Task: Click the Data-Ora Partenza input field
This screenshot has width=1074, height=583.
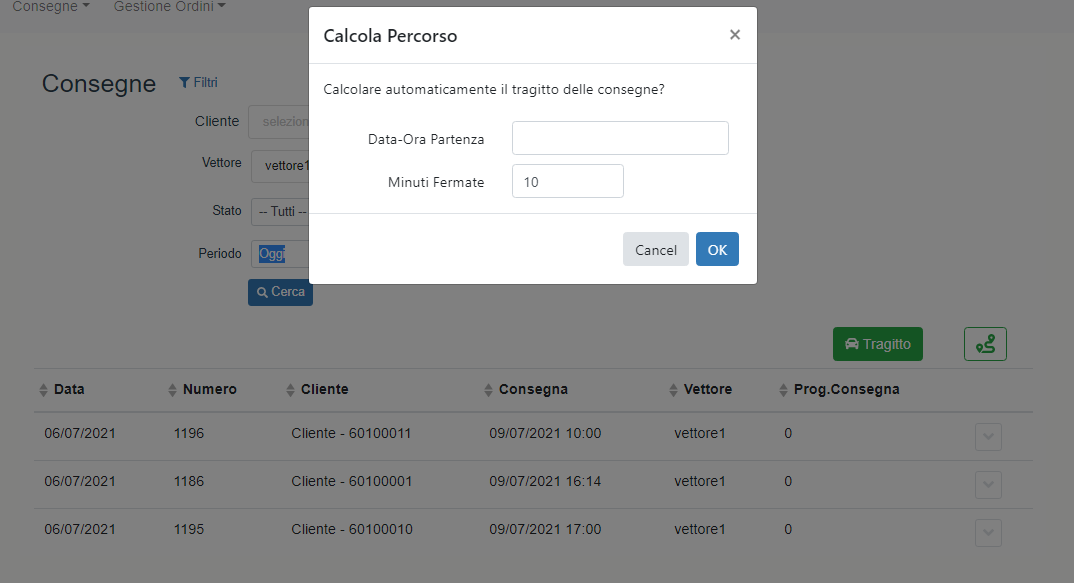Action: (x=620, y=139)
